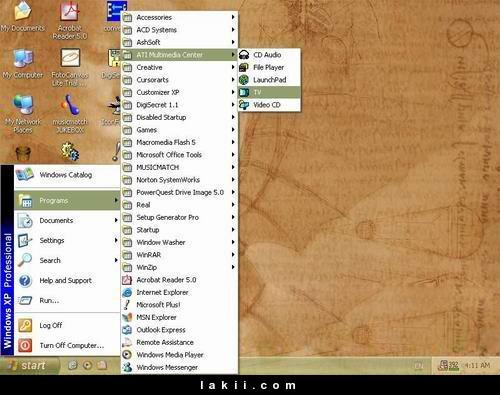Click the Run icon in Start menu
The width and height of the screenshot is (500, 395).
point(25,301)
